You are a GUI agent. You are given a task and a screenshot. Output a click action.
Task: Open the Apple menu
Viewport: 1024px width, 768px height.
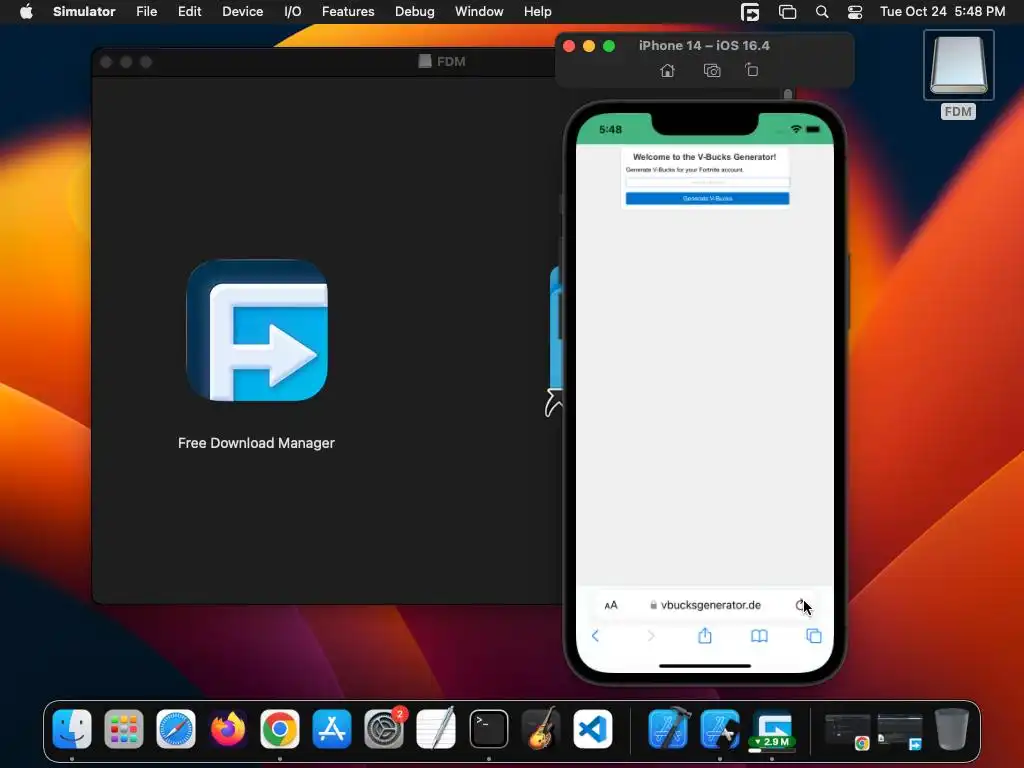[x=26, y=12]
